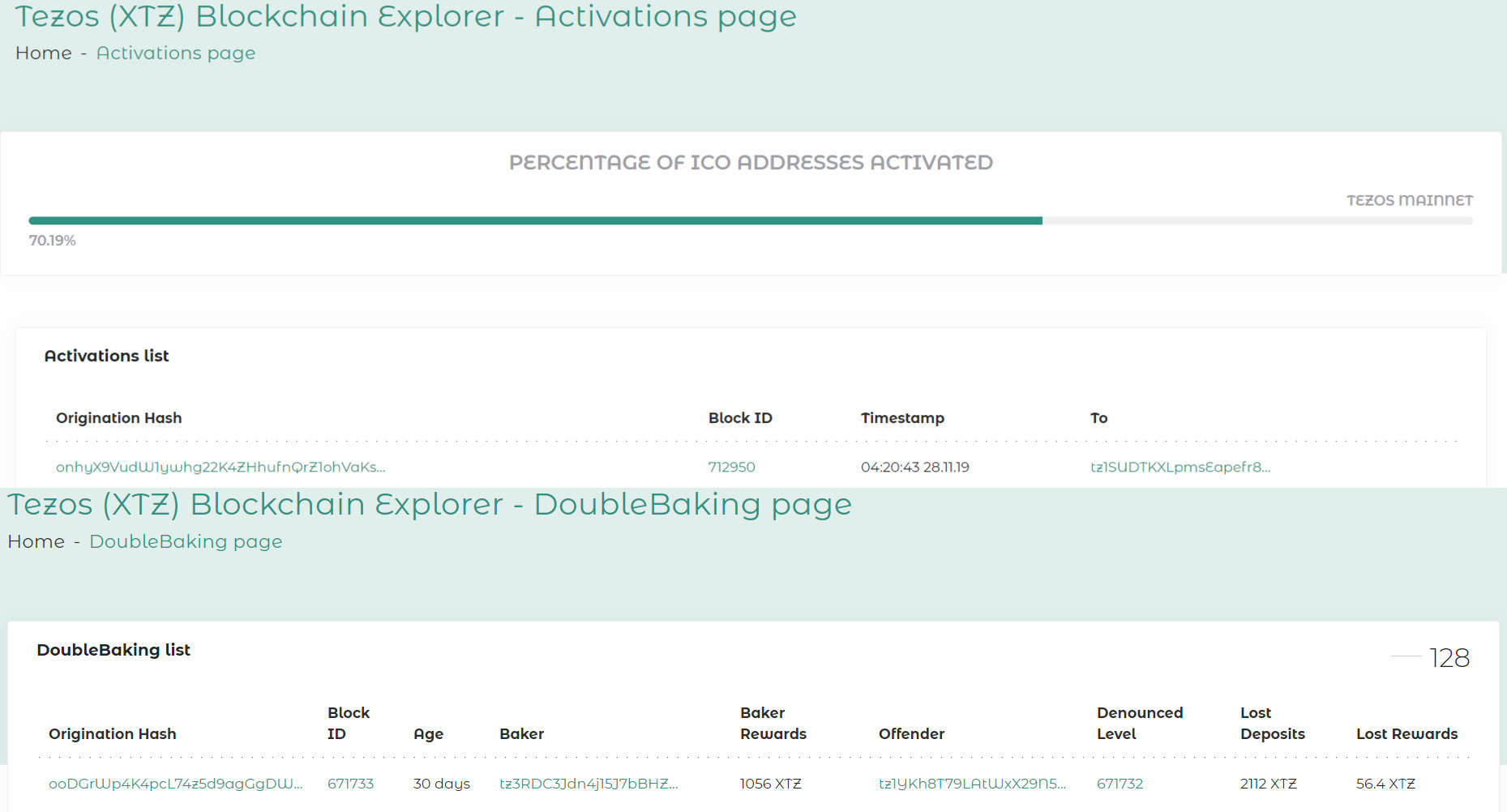This screenshot has width=1507, height=812.
Task: Click the TEZOS MAINNET label
Action: (x=1410, y=200)
